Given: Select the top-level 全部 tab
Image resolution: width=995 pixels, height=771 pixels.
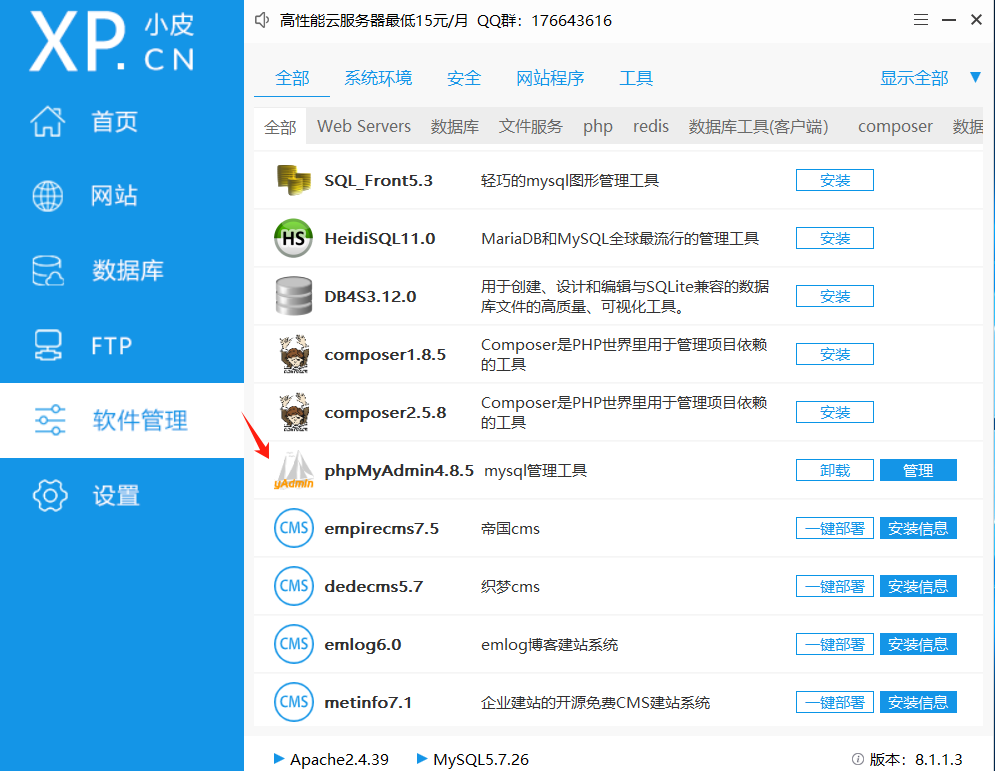Looking at the screenshot, I should (x=292, y=78).
